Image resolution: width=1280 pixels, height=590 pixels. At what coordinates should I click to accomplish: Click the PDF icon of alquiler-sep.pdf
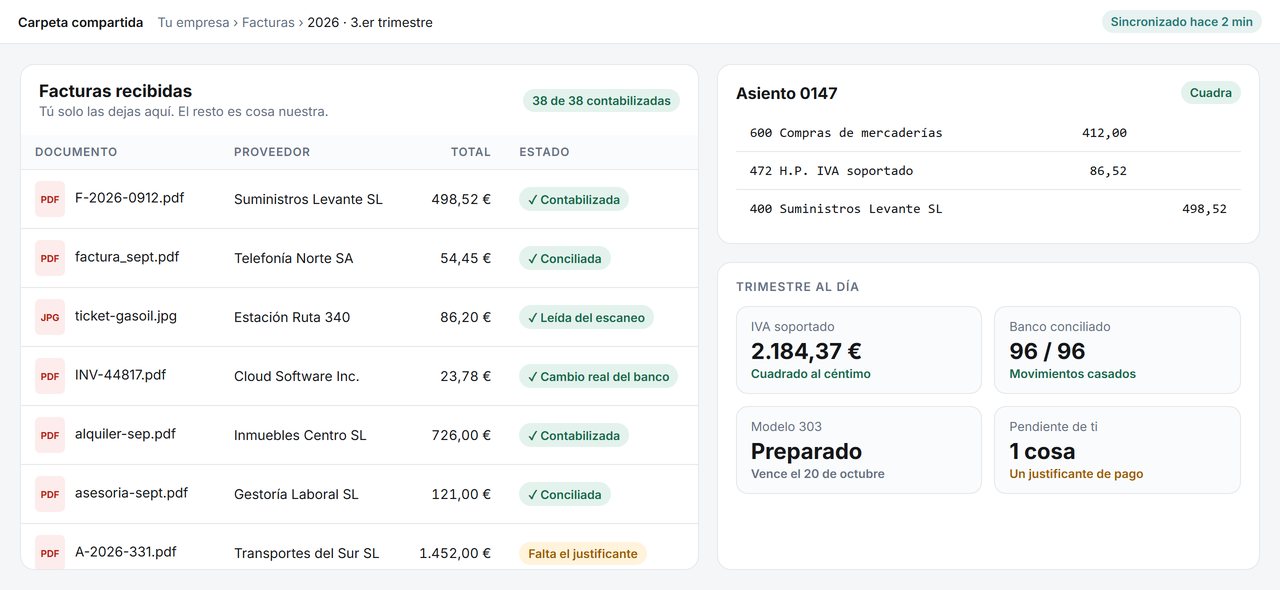[x=50, y=435]
